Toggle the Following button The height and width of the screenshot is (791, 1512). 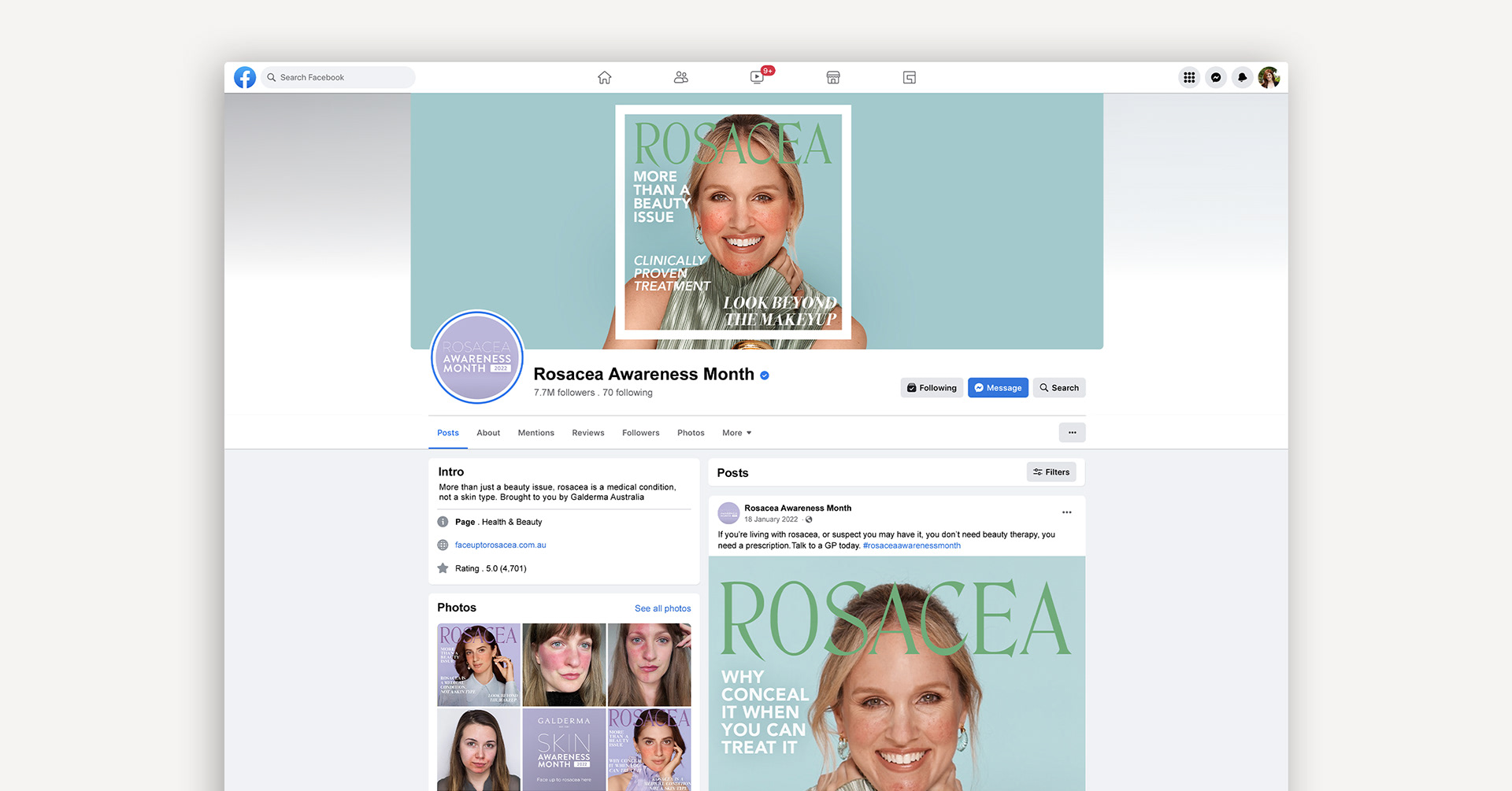pyautogui.click(x=932, y=387)
